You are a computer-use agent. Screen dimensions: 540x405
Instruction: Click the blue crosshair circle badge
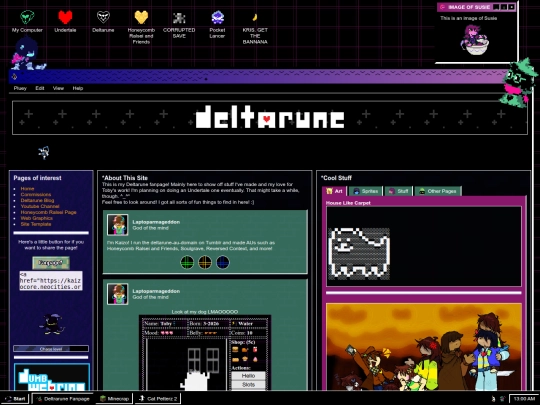point(223,262)
